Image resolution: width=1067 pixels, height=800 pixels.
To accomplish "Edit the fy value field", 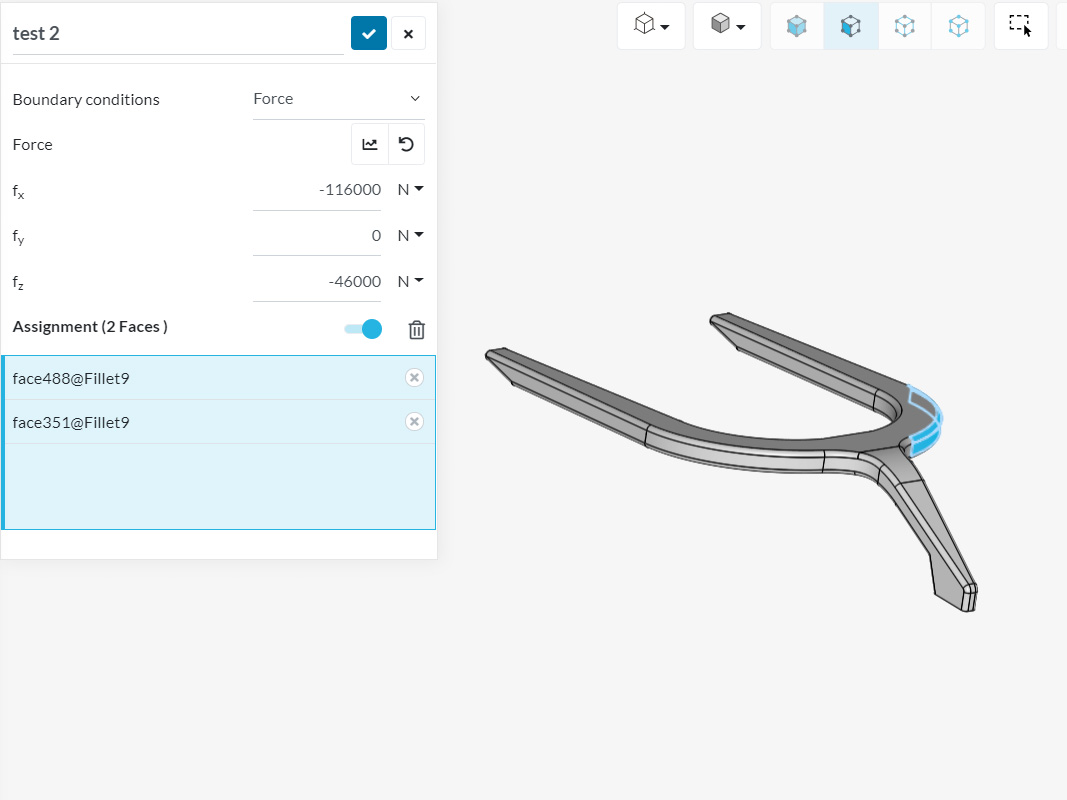I will [x=316, y=236].
